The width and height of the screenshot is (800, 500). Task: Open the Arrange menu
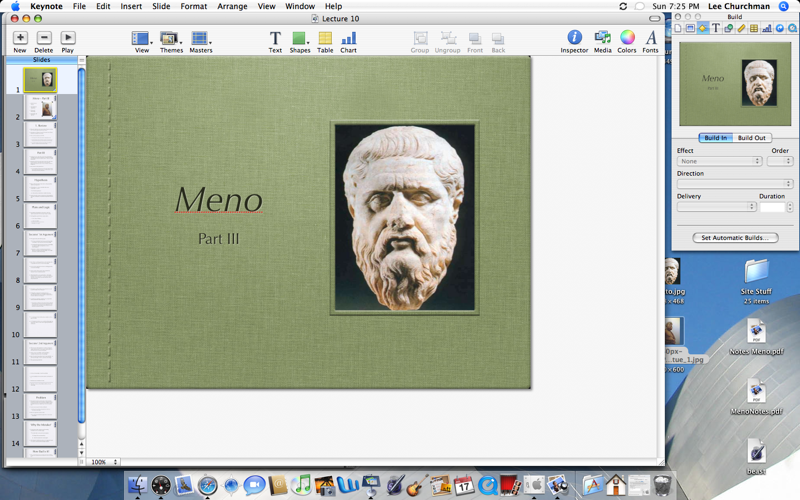231,6
